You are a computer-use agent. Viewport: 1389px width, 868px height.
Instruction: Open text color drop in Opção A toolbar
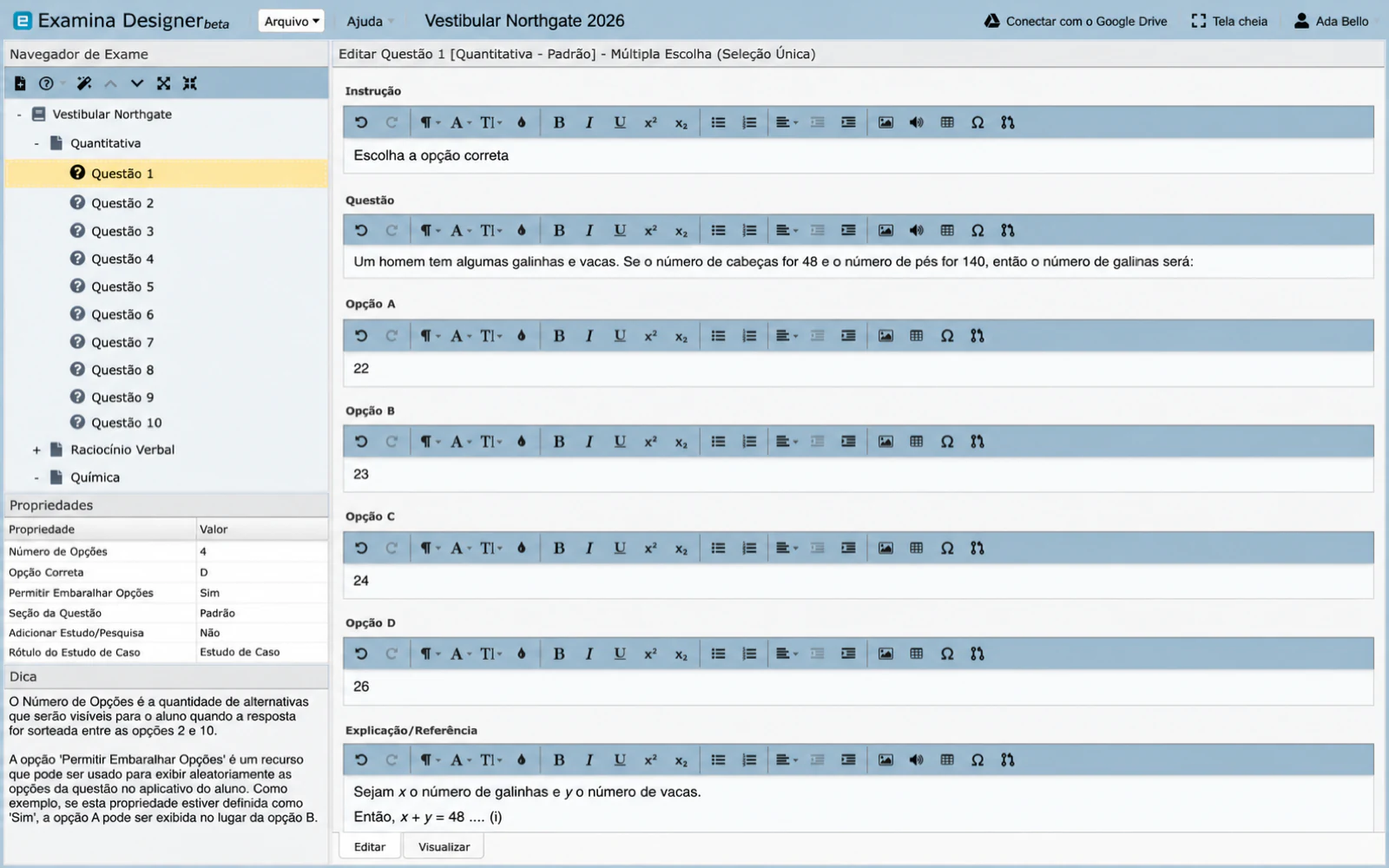click(521, 336)
